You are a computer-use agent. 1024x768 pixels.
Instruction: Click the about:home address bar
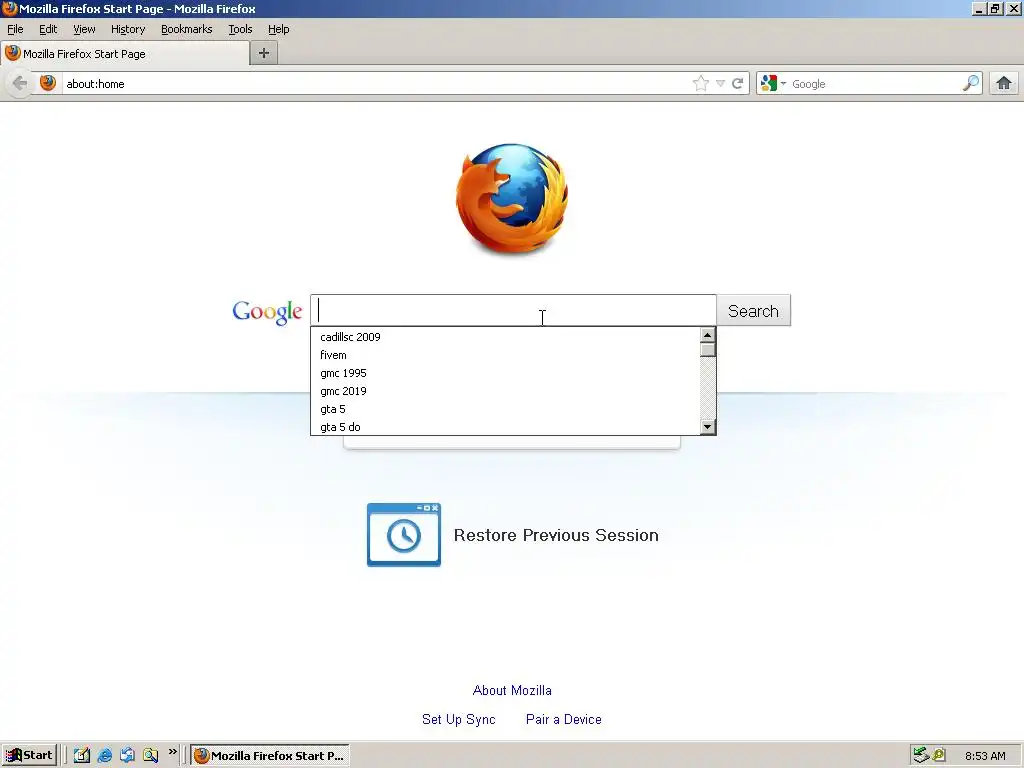click(376, 84)
